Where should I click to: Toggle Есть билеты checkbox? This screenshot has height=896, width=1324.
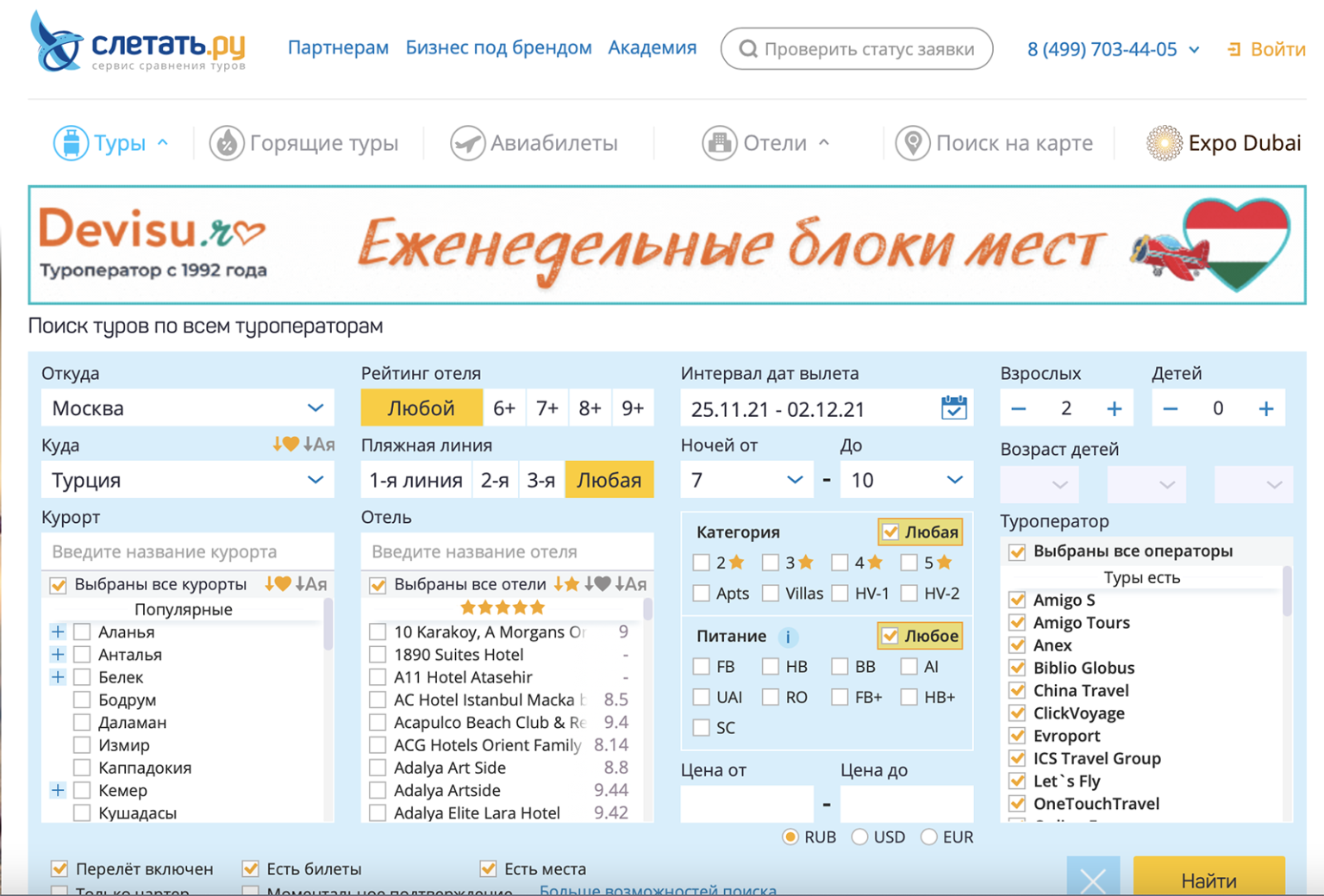251,868
